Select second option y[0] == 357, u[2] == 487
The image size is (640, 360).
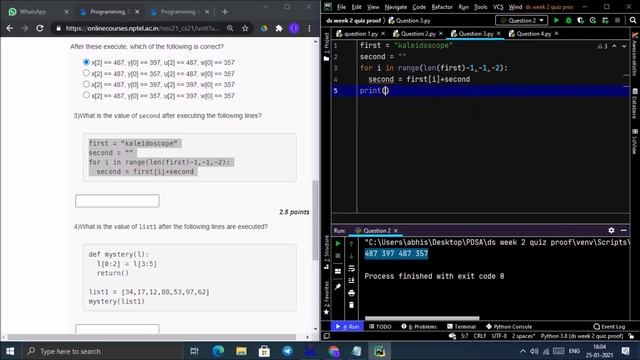tap(86, 73)
